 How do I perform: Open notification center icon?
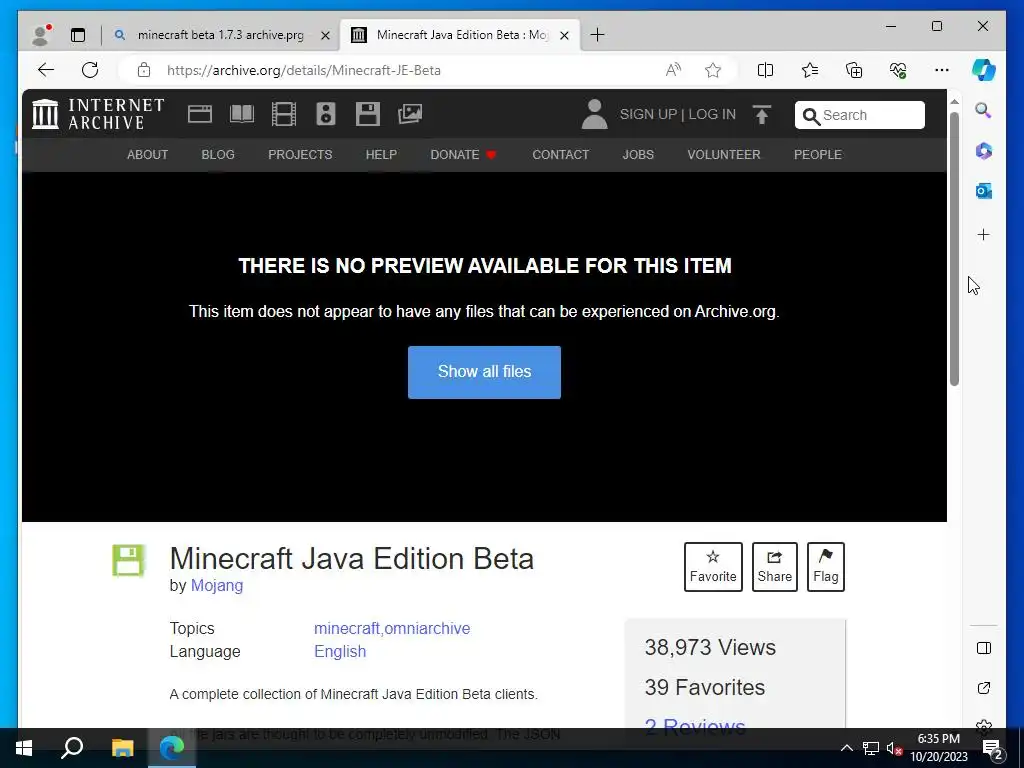coord(993,748)
